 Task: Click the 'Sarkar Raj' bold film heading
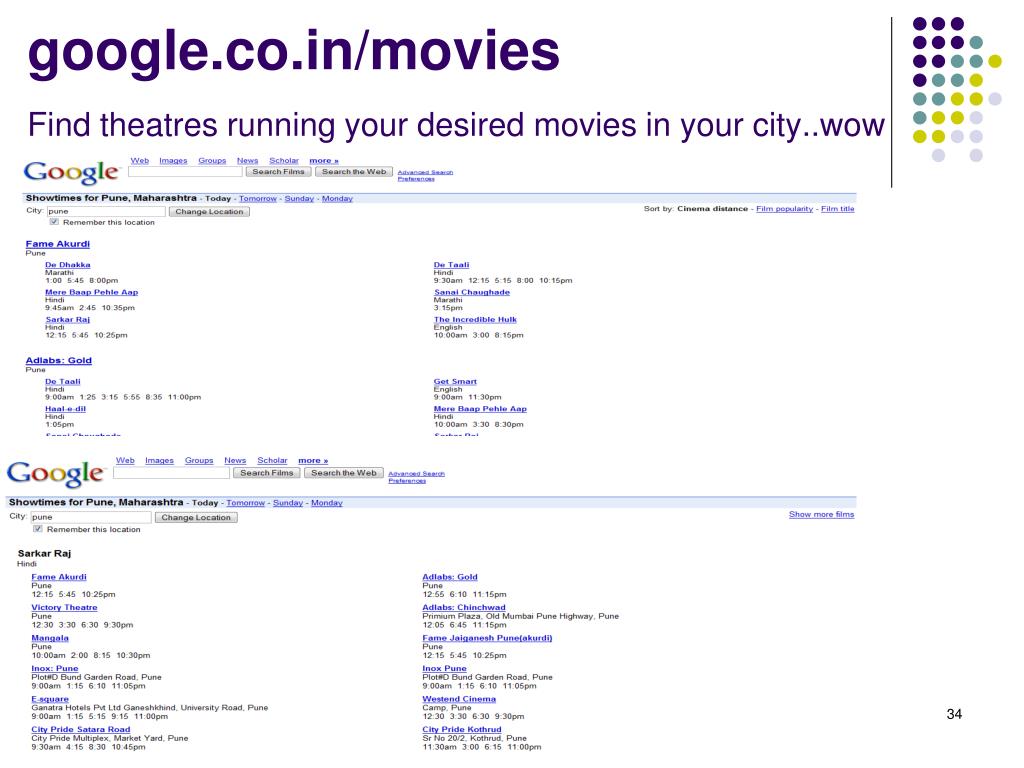pyautogui.click(x=44, y=553)
